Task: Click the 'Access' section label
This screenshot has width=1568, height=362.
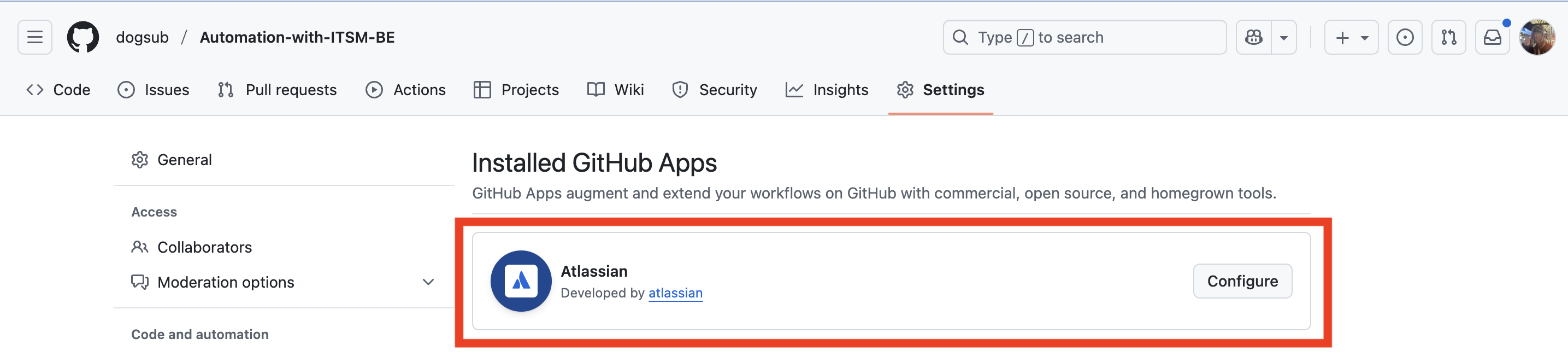Action: pos(154,212)
